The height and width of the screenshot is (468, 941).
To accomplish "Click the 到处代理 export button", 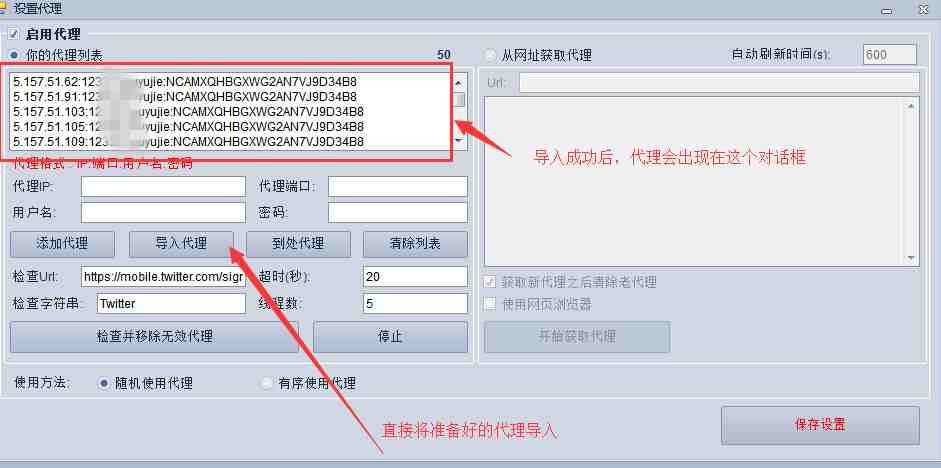I will click(x=298, y=244).
